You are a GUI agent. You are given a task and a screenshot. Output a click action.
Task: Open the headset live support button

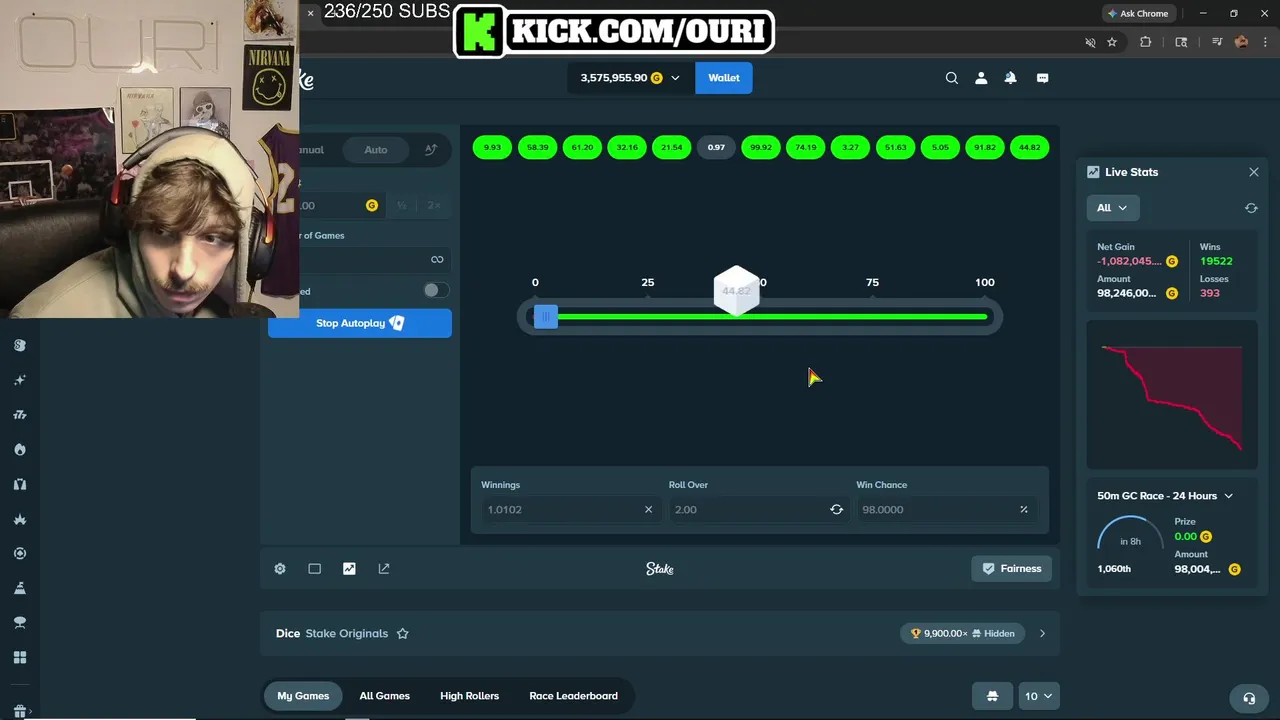click(x=1248, y=698)
